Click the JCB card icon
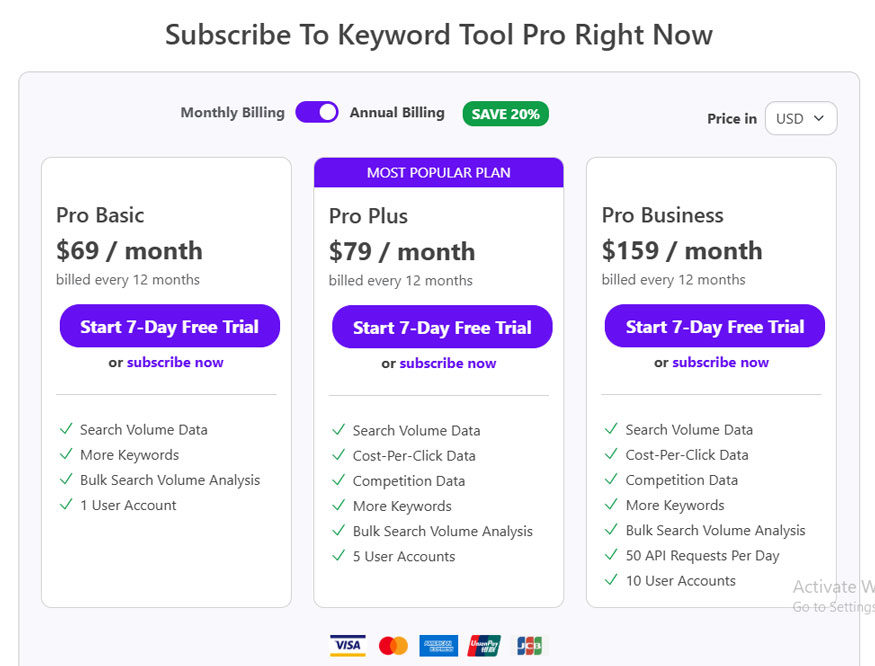The width and height of the screenshot is (875, 666). tap(529, 646)
